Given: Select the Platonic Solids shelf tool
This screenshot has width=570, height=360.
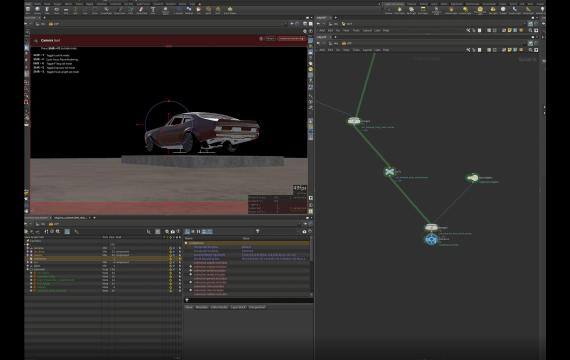Looking at the screenshot, I should tap(165, 10).
